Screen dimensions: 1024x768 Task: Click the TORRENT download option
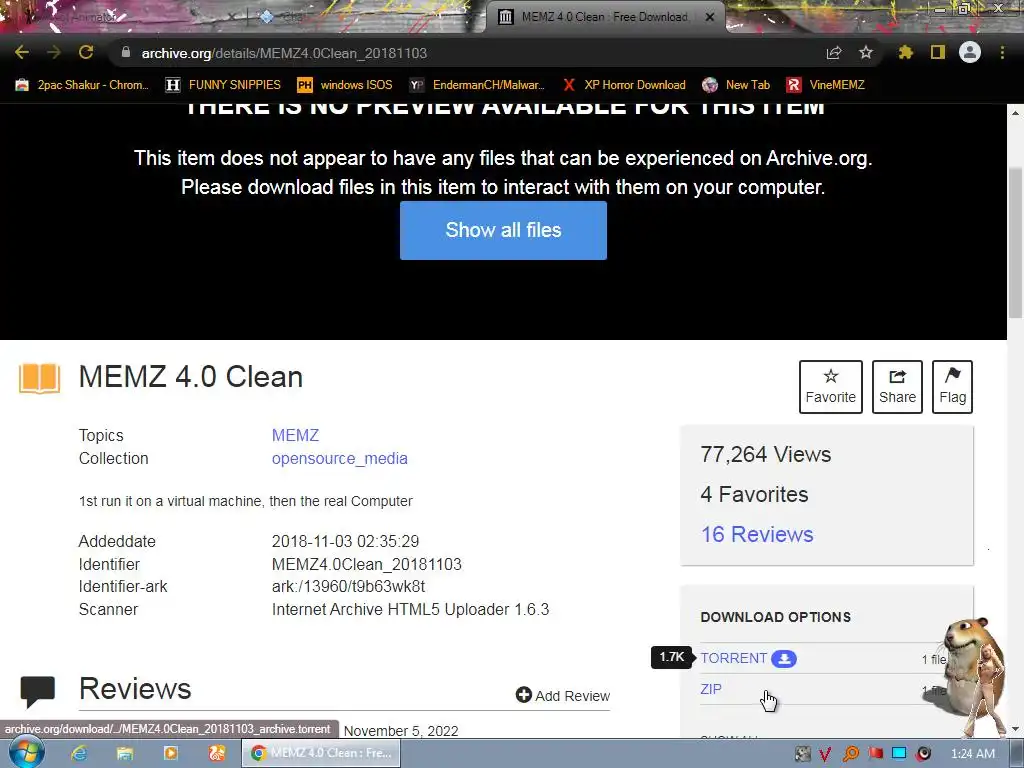pos(733,658)
